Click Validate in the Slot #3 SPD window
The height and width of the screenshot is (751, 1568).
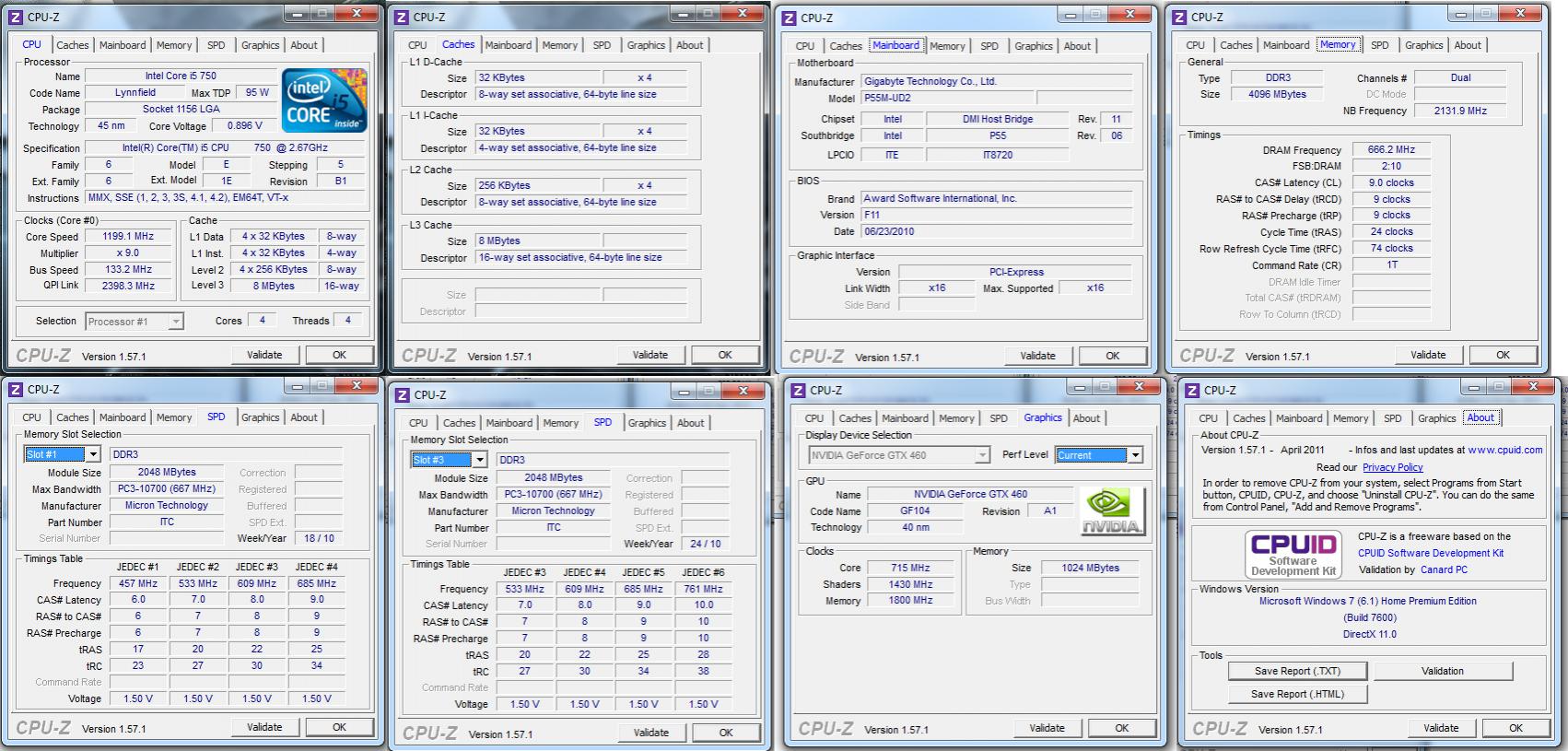[650, 733]
